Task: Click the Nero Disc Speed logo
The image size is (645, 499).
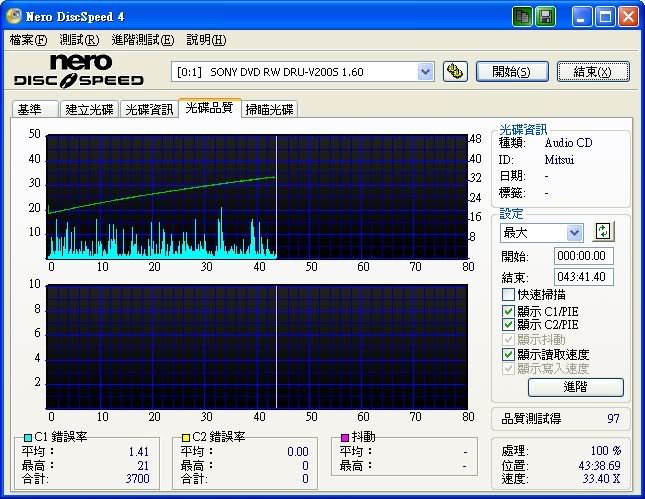Action: point(79,70)
